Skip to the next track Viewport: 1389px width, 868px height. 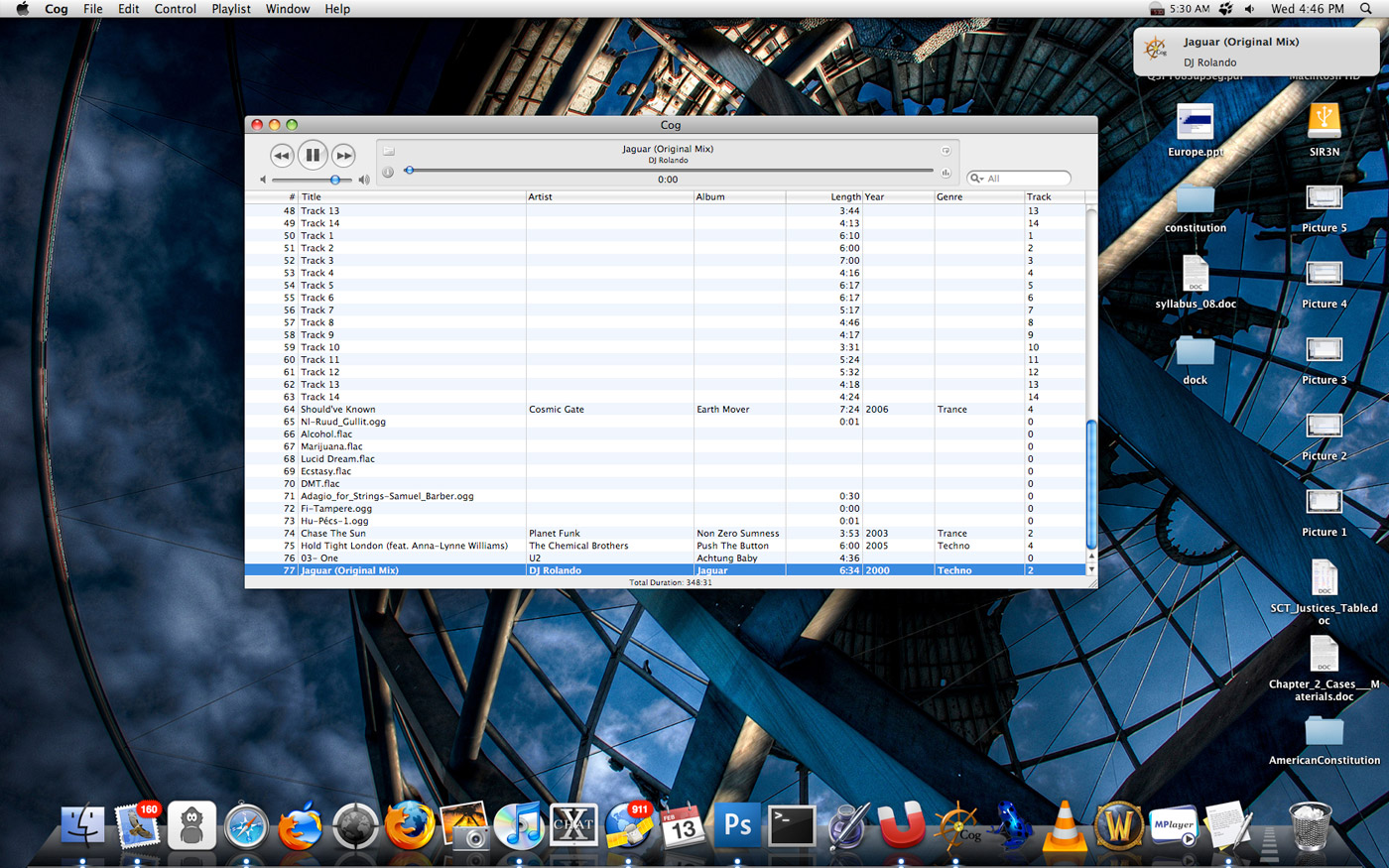point(343,156)
